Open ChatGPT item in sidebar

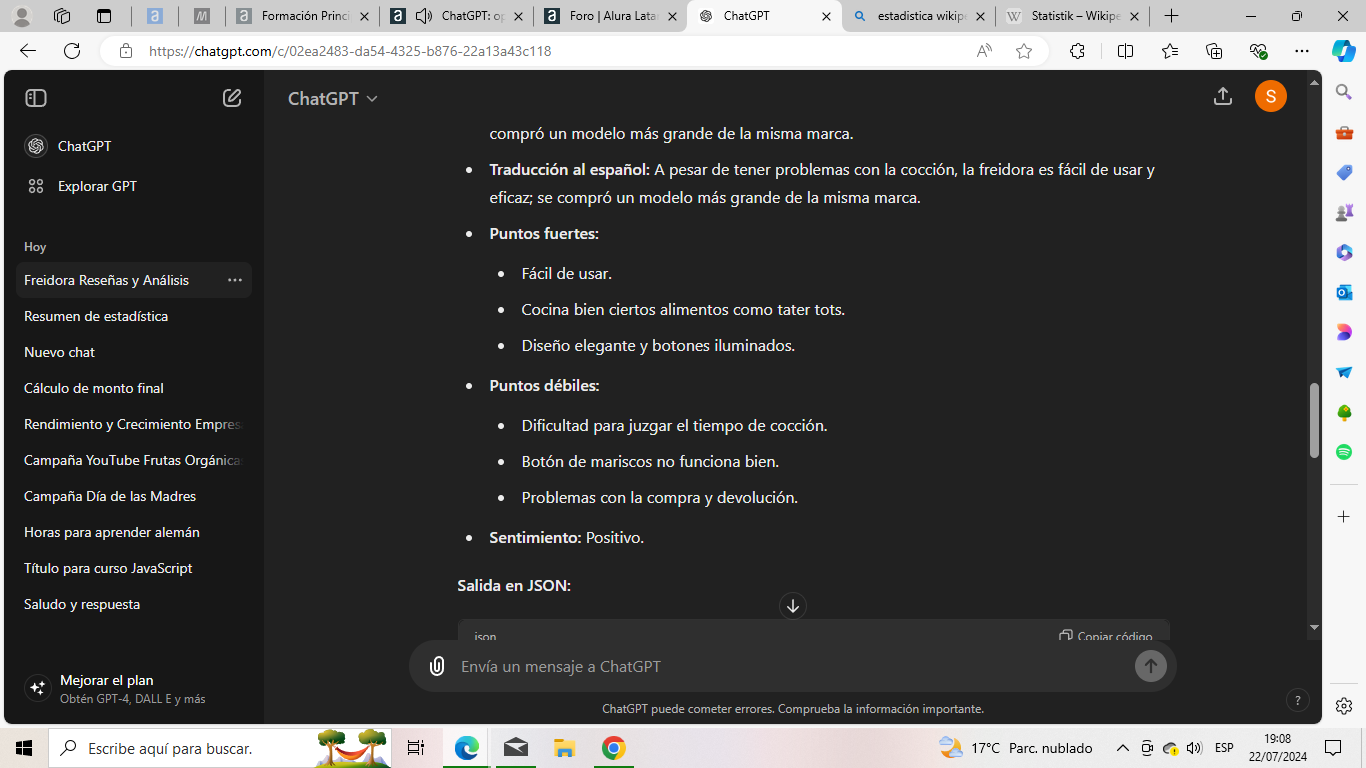(134, 146)
